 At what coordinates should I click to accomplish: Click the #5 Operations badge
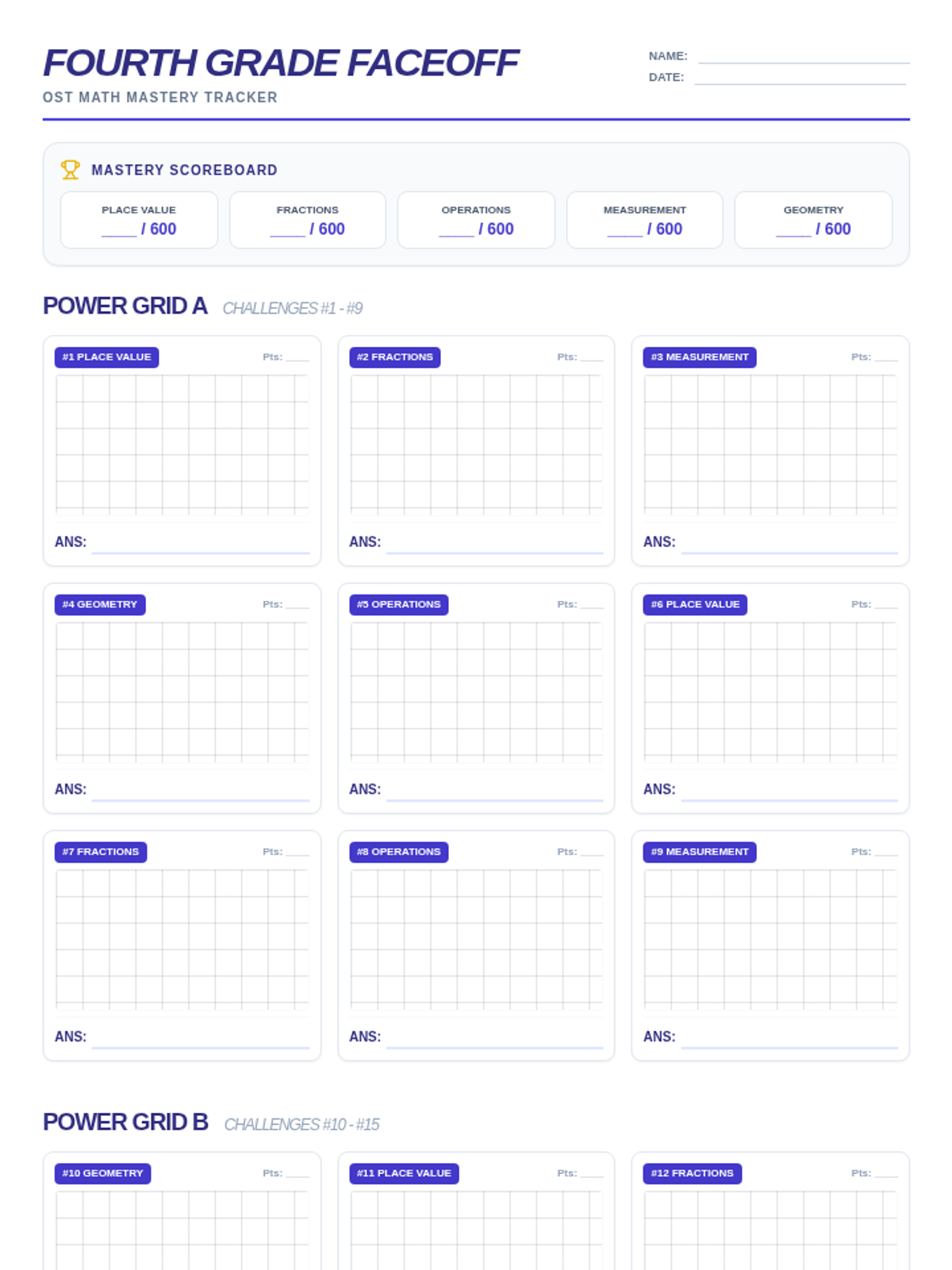pos(398,605)
